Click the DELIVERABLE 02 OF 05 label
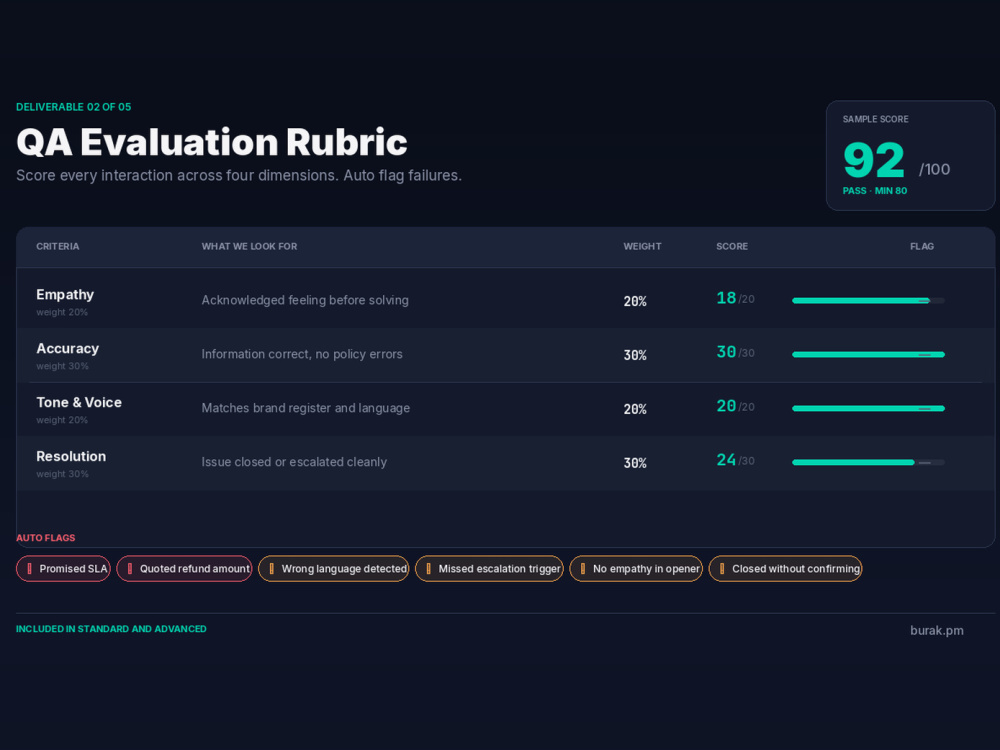 73,107
